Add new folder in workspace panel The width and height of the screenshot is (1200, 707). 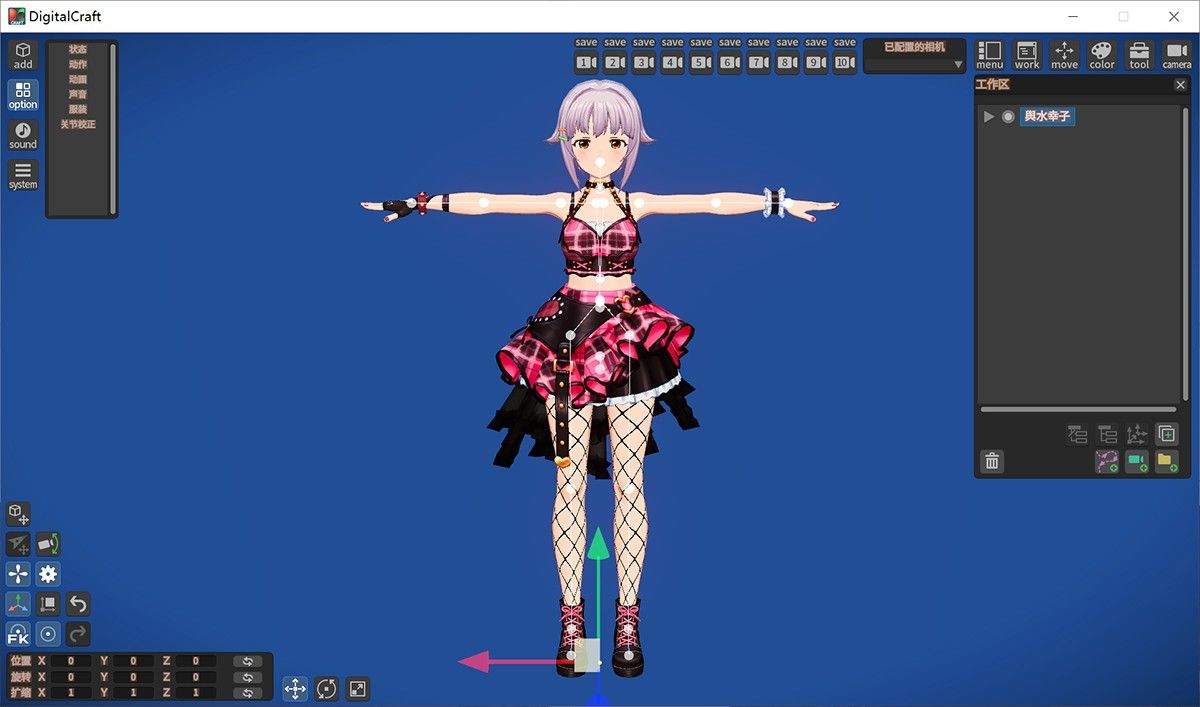point(1166,461)
